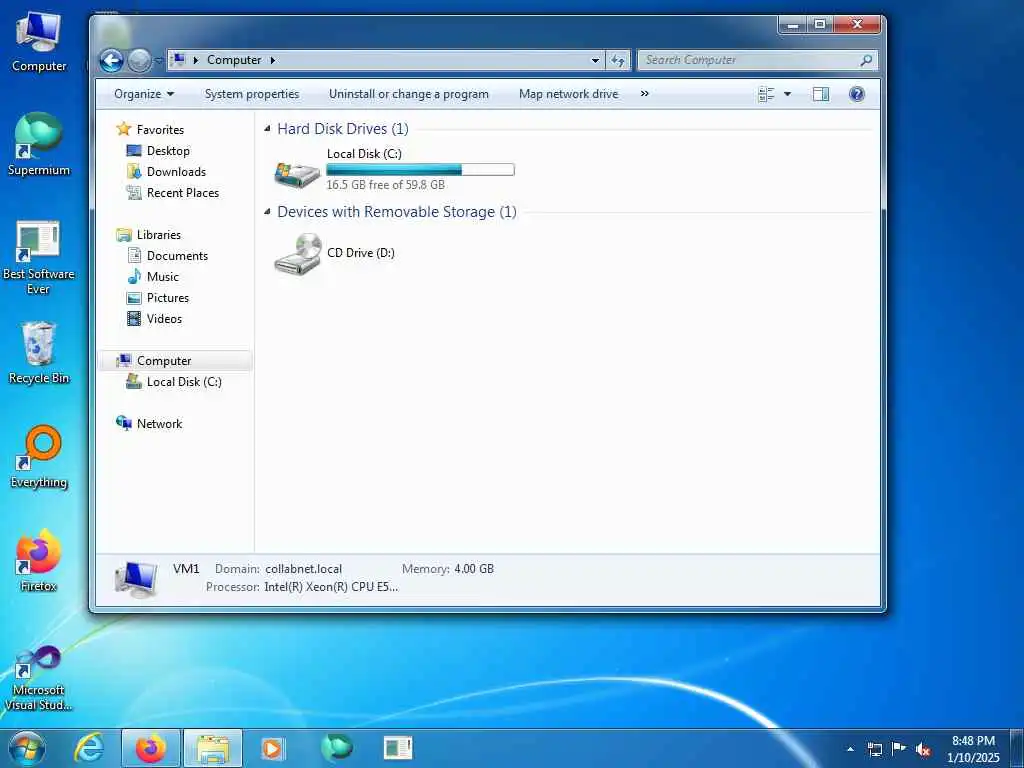1024x768 pixels.
Task: Click the Memory 4.00 GB value
Action: point(474,569)
